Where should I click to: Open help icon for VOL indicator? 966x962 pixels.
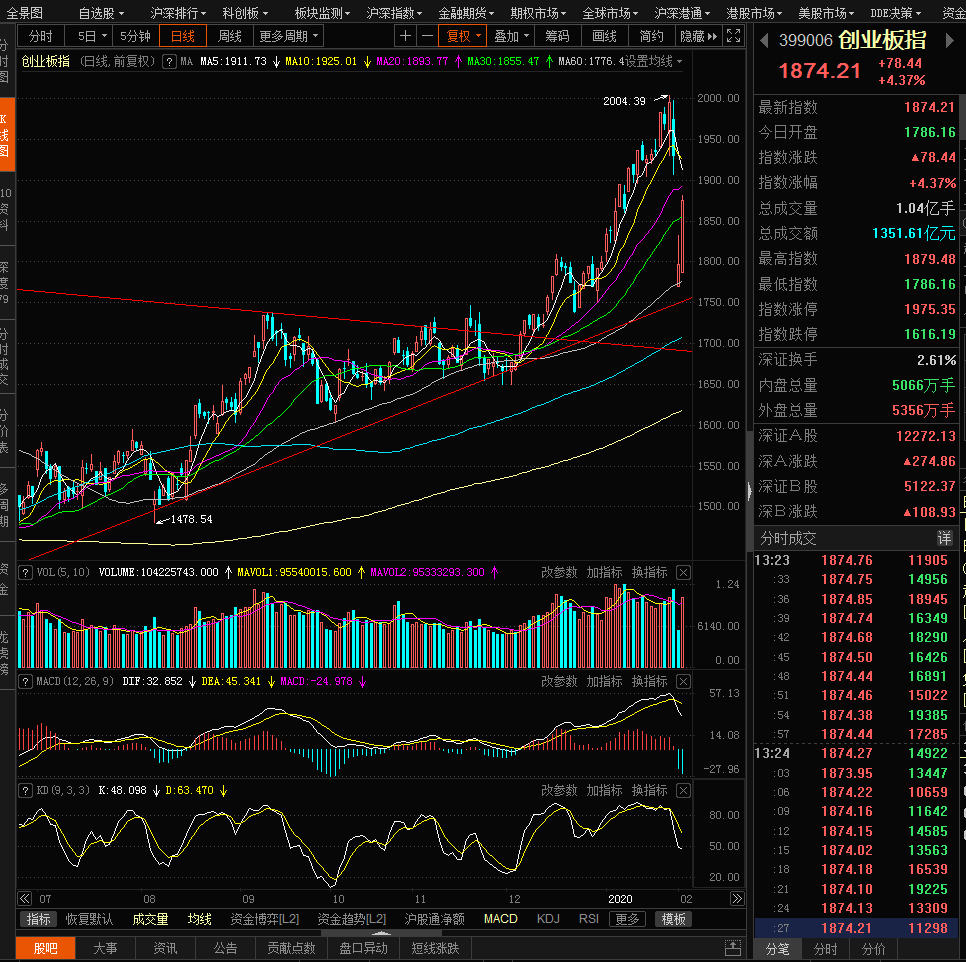tap(25, 573)
